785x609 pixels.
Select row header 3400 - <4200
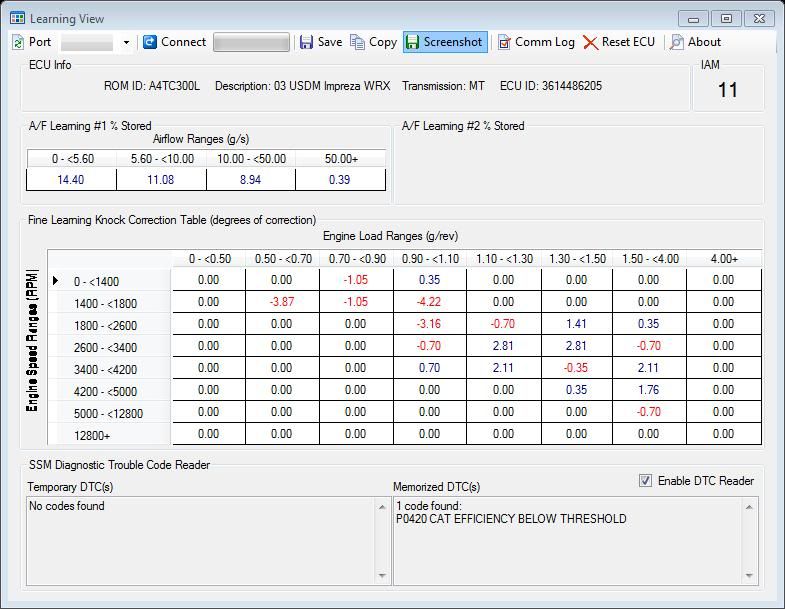coord(109,370)
